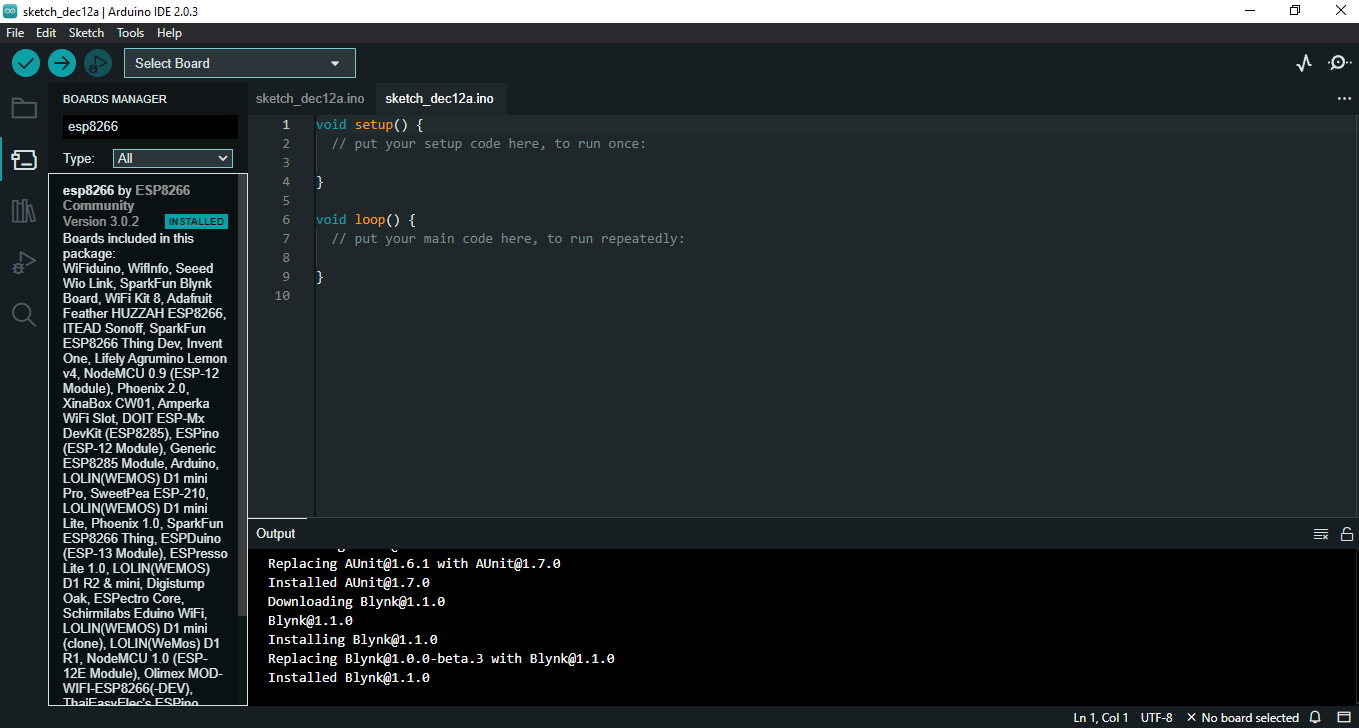Expand the Type filter dropdown

pyautogui.click(x=172, y=158)
